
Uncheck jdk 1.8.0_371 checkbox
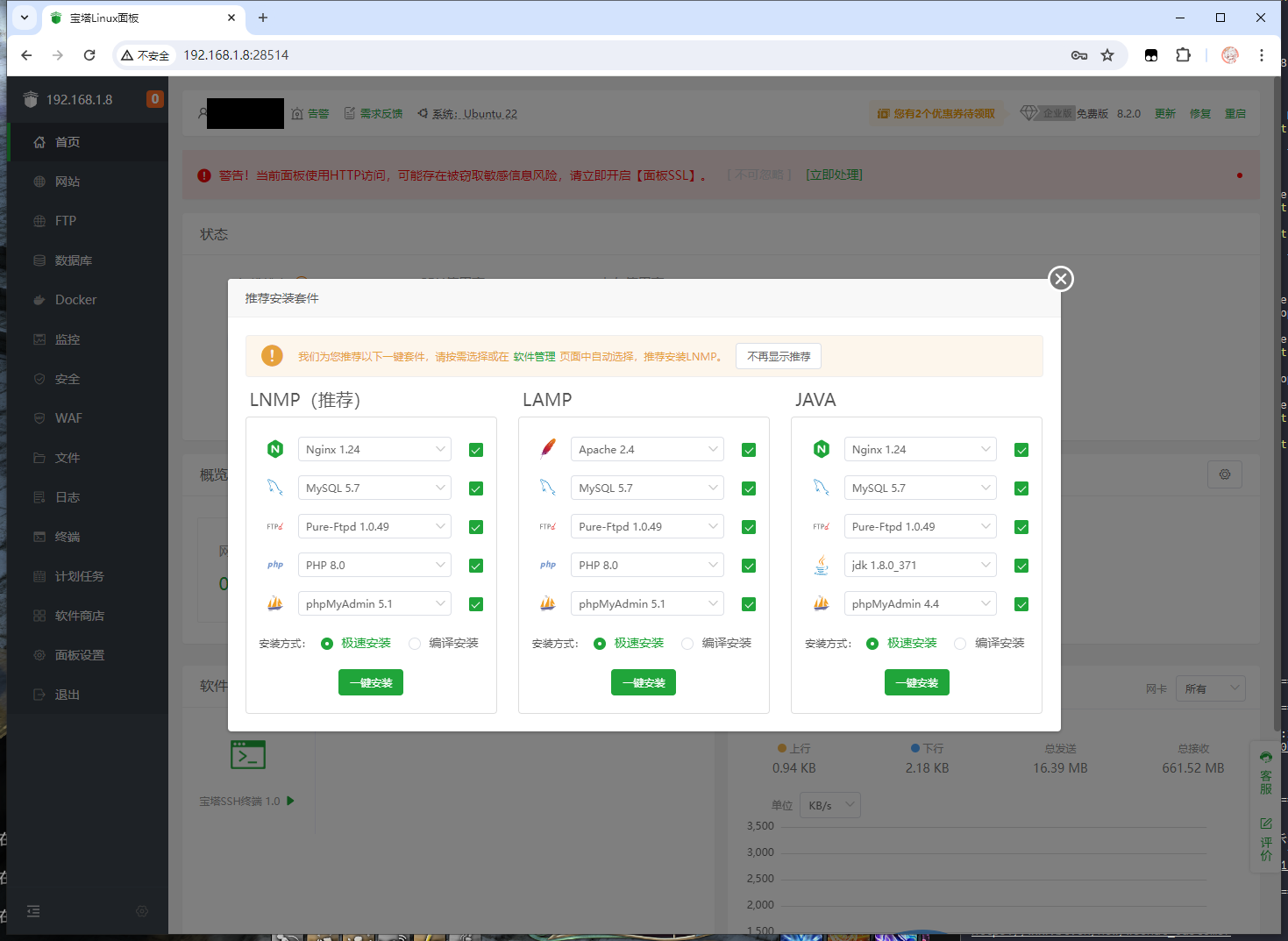point(1021,566)
